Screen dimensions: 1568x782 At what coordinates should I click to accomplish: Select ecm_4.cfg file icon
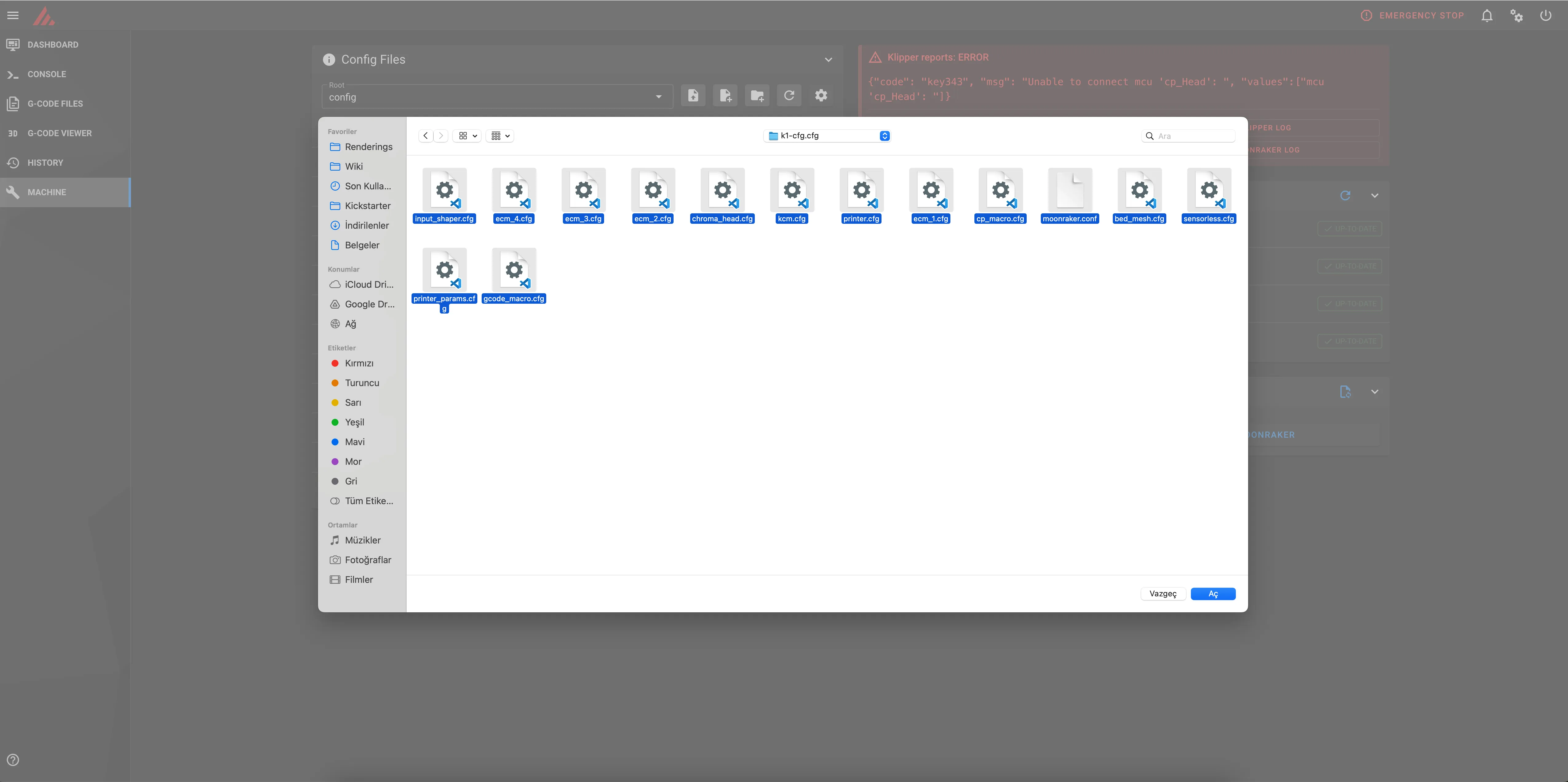point(514,190)
